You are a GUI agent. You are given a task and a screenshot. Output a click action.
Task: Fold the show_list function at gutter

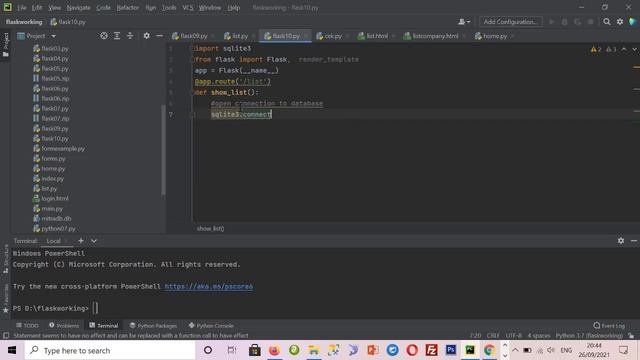pos(192,93)
